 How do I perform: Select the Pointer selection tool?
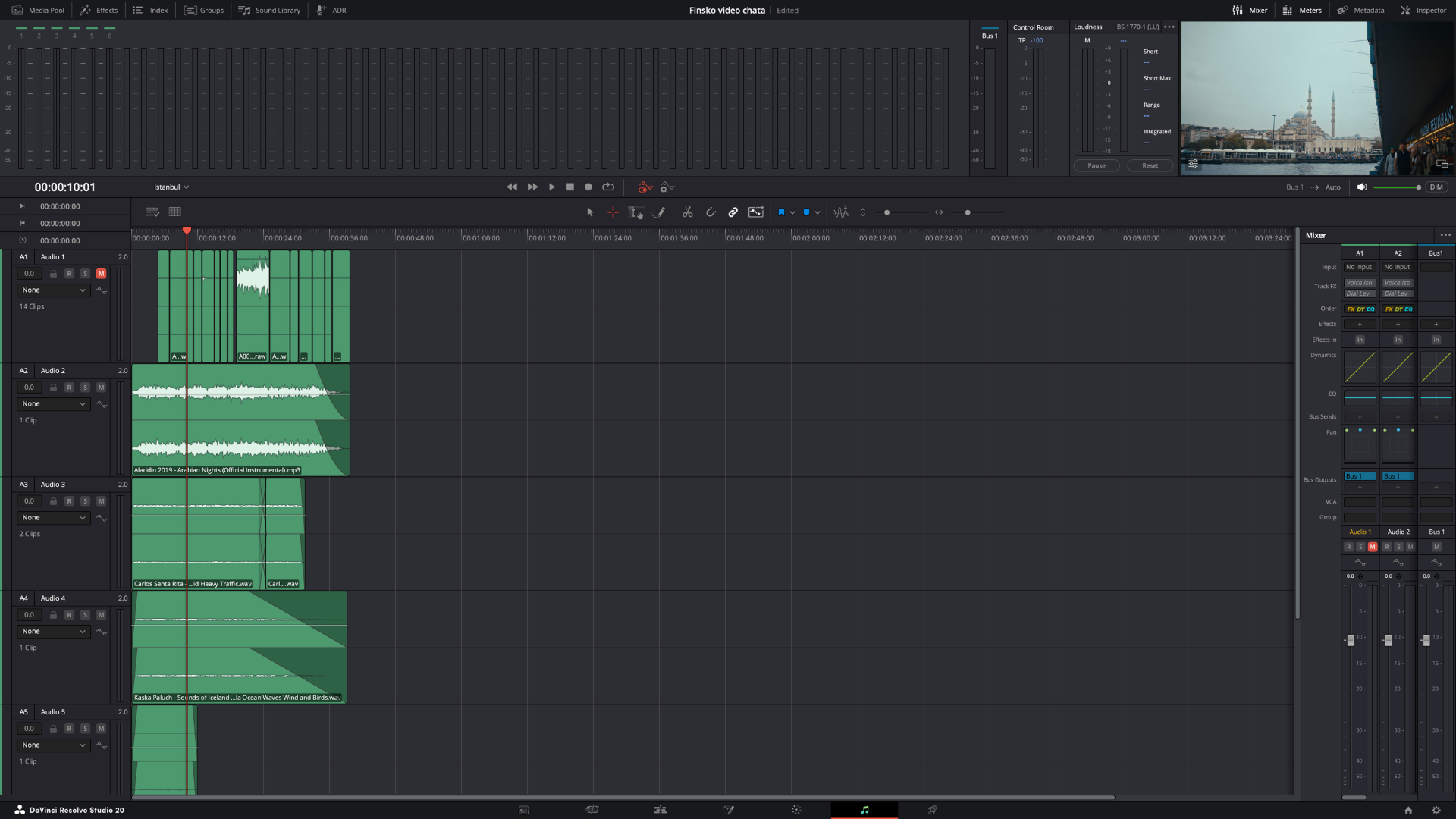pos(590,212)
